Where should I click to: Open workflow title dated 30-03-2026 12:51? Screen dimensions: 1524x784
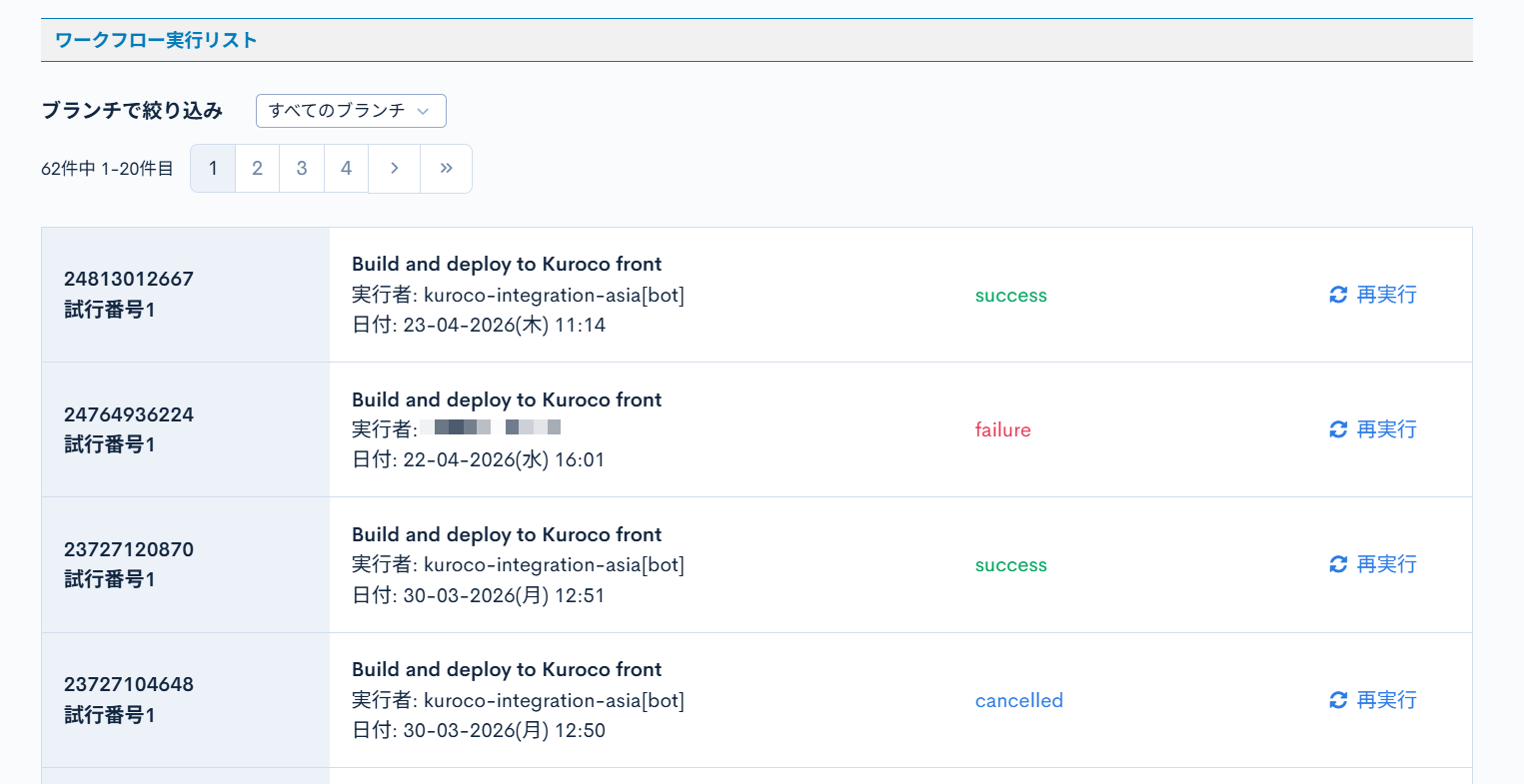pyautogui.click(x=507, y=534)
